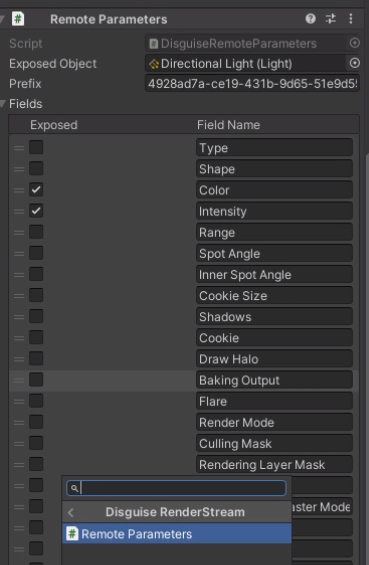369x565 pixels.
Task: Open the Remote Parameters help reference icon
Action: click(x=310, y=19)
